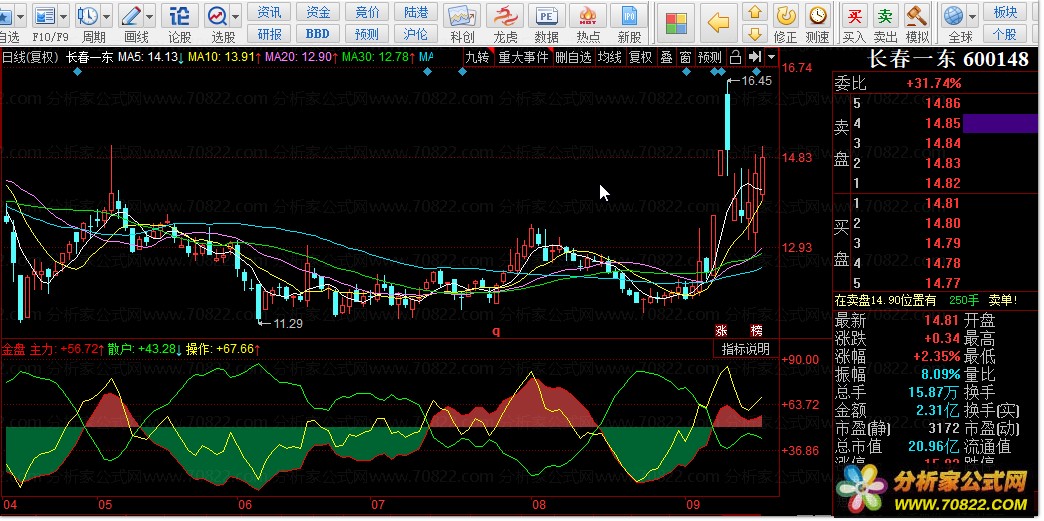
Task: Select the 画线 drawing pencil tool
Action: coord(130,15)
